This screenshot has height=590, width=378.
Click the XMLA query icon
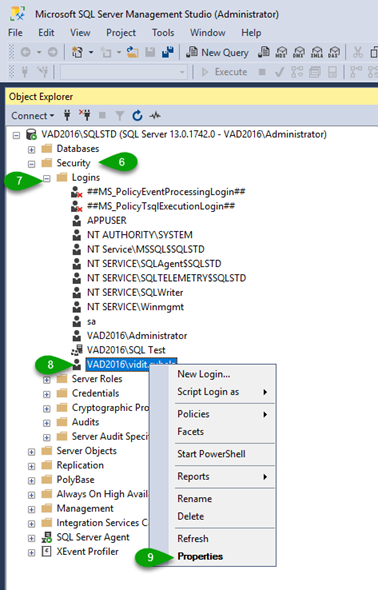317,52
